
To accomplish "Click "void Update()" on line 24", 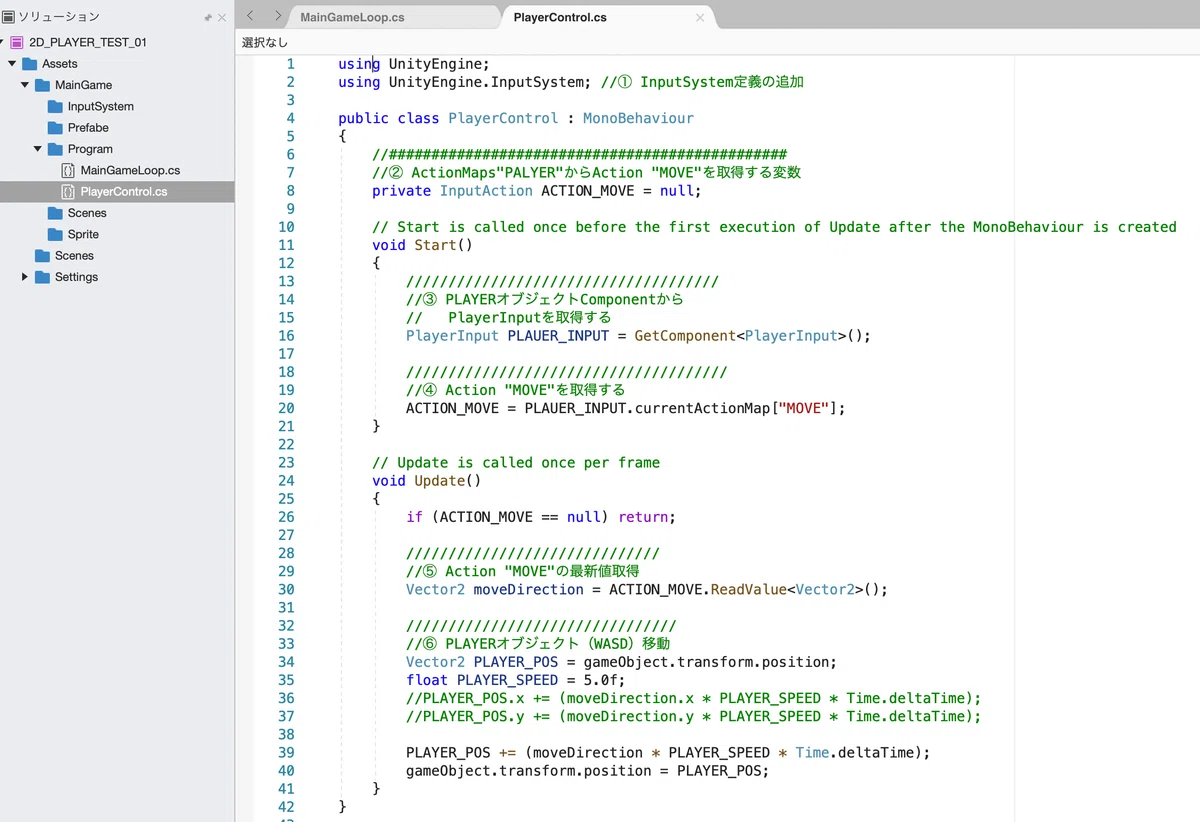I will 427,481.
